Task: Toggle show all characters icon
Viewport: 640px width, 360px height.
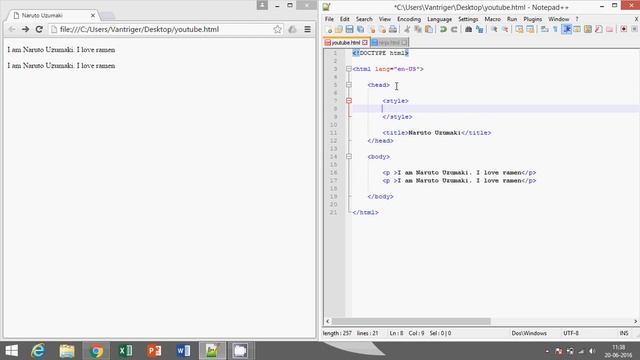Action: (555, 29)
